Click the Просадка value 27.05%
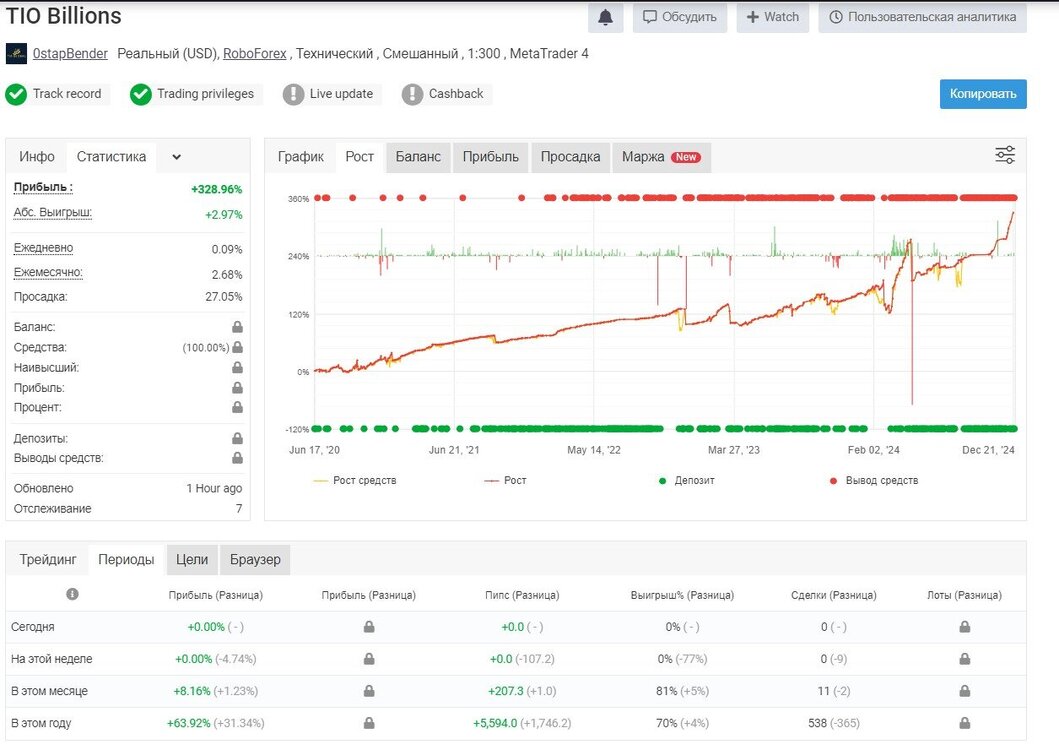This screenshot has width=1059, height=750. point(224,297)
